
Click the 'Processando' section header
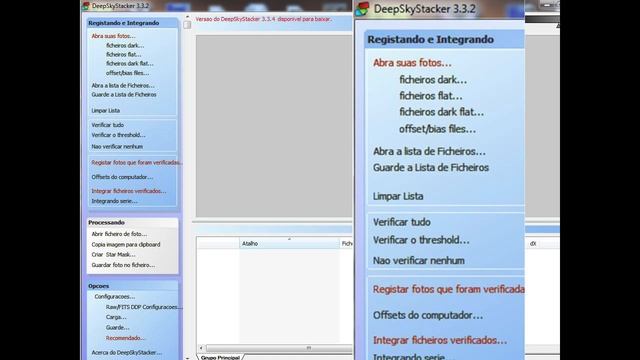pyautogui.click(x=107, y=222)
